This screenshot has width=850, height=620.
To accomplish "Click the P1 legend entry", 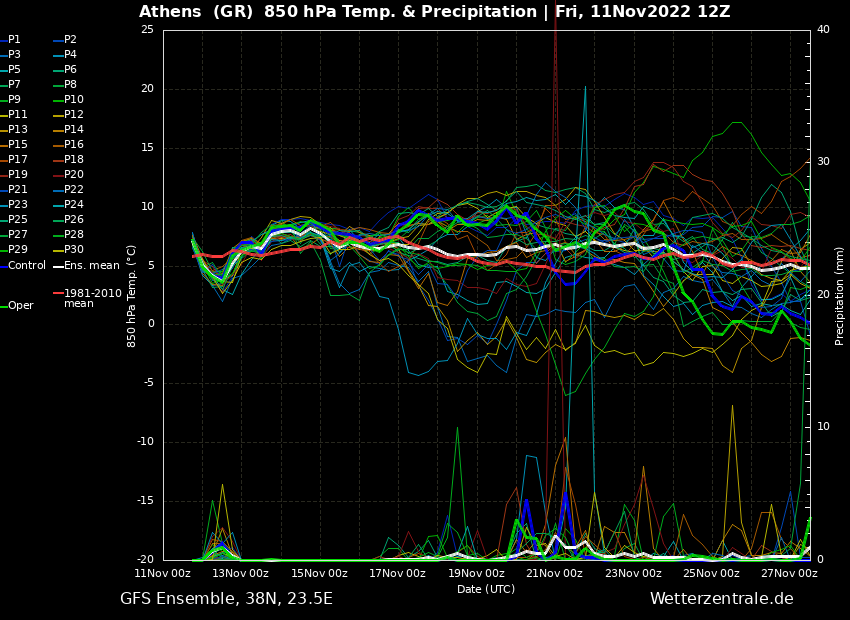I will tap(14, 40).
